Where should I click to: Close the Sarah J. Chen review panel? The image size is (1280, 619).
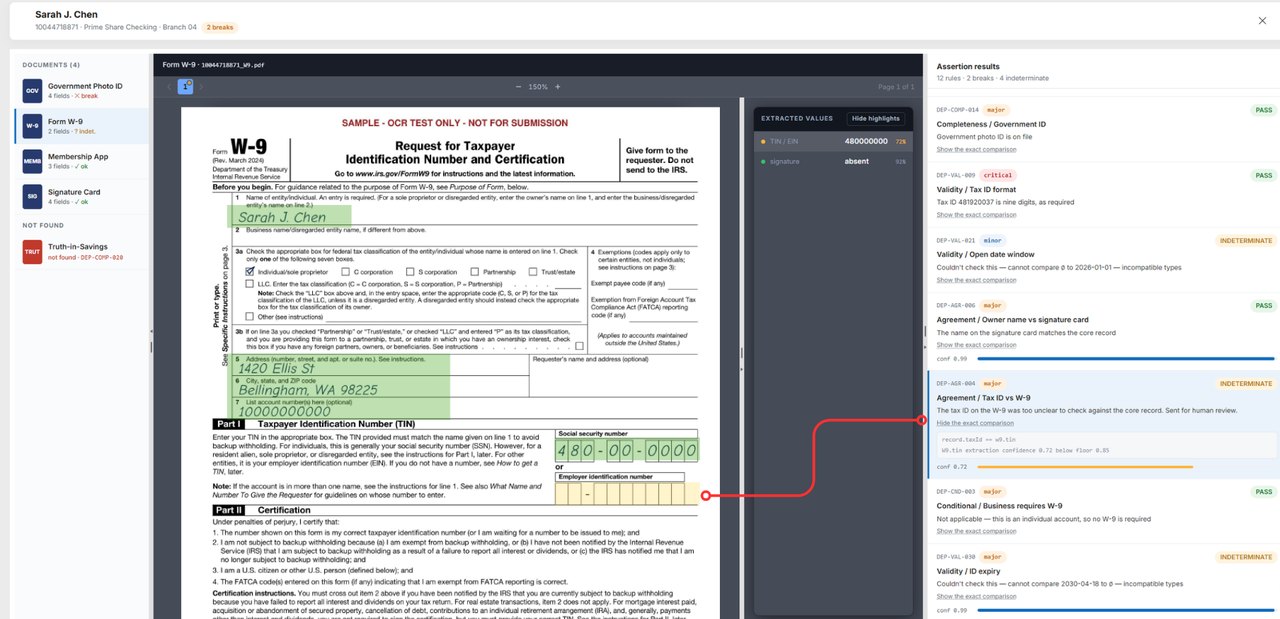(x=1261, y=20)
